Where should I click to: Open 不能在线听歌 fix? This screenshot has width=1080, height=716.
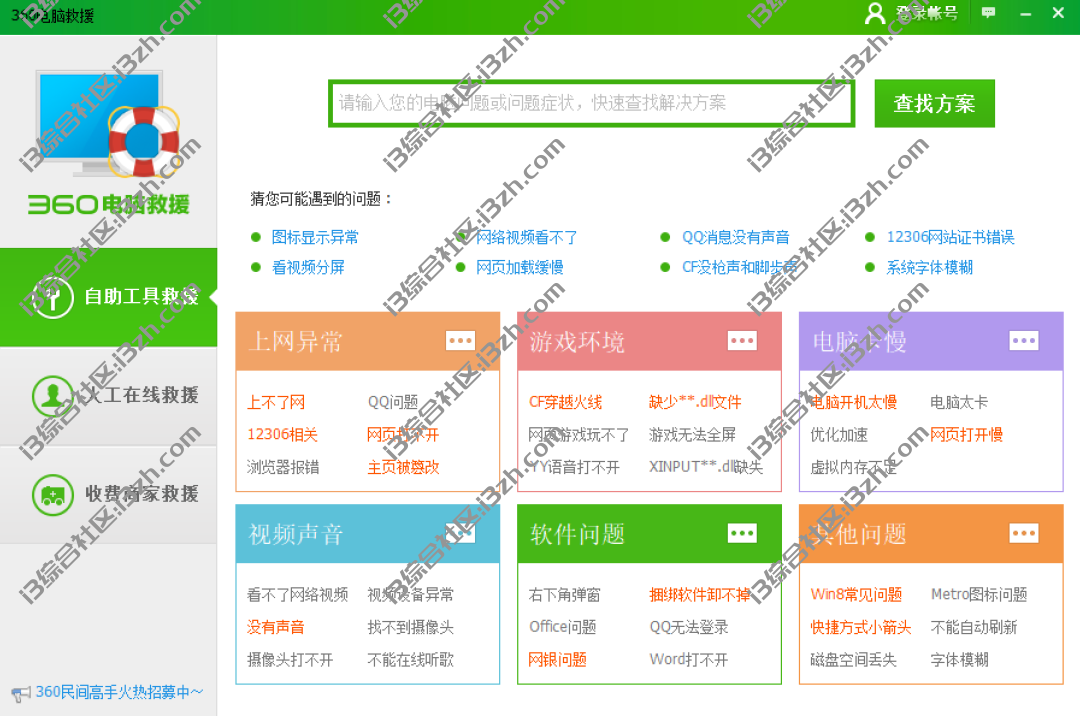tap(411, 660)
